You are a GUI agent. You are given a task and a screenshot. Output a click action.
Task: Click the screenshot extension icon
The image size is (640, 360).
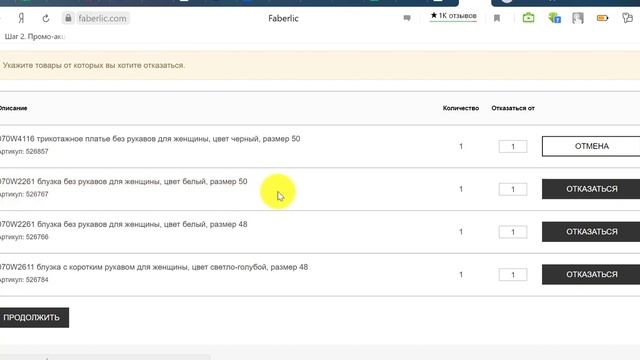tap(578, 18)
